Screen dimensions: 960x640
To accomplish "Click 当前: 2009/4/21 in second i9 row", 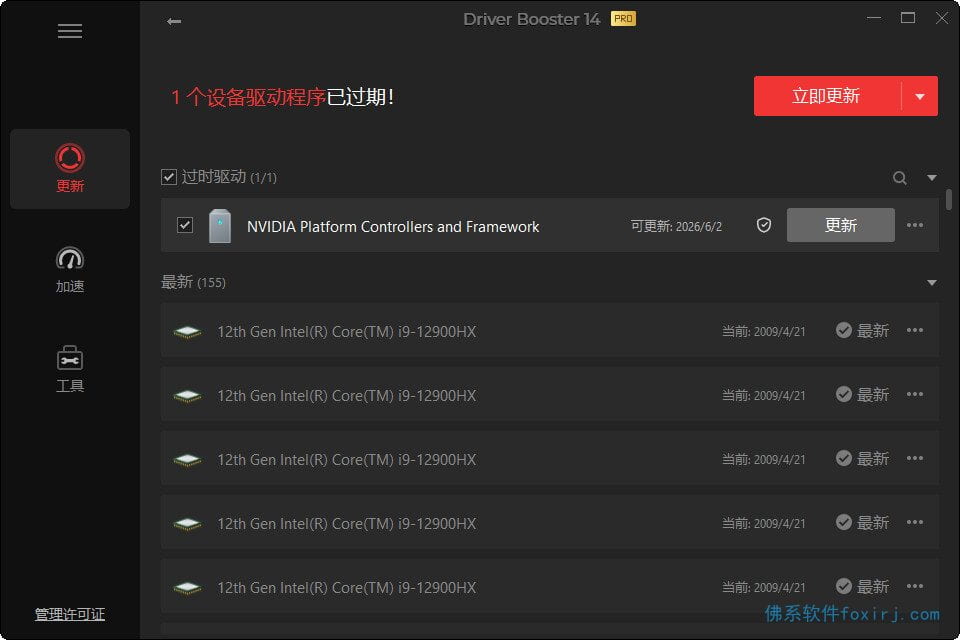I will click(x=763, y=396).
